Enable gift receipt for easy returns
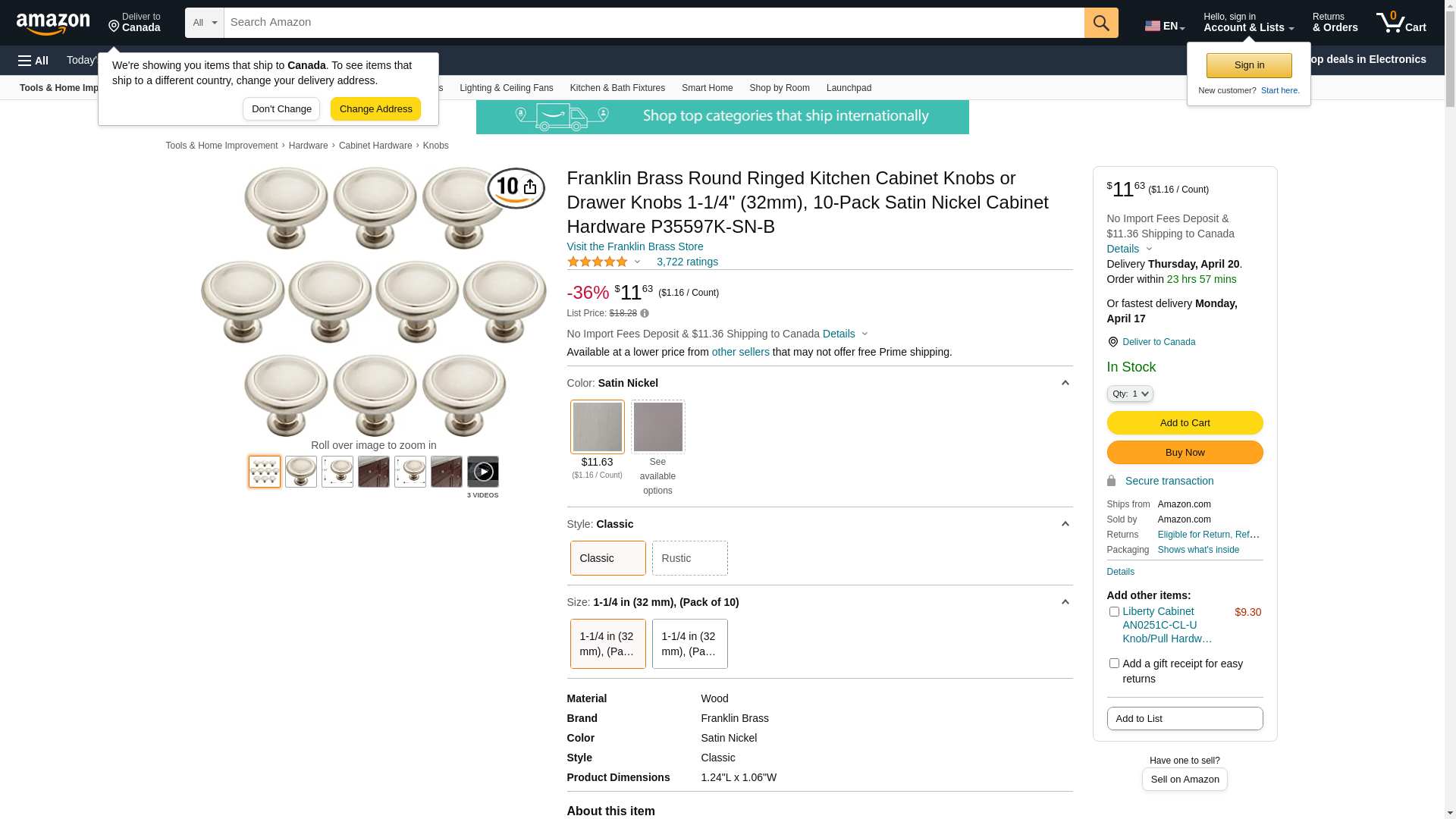Screen dimensions: 1456x819 [1114, 664]
